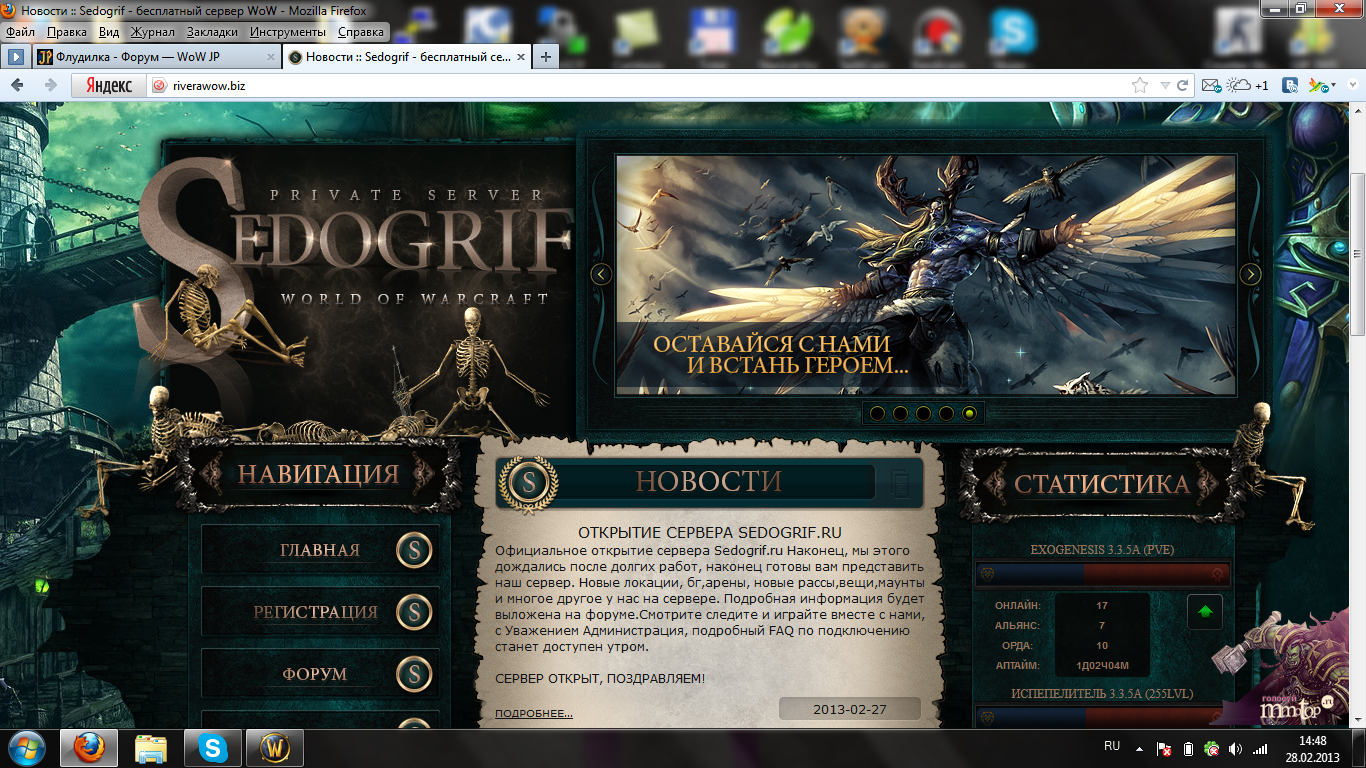The width and height of the screenshot is (1366, 768).
Task: Bookmark this page with the star icon
Action: coord(1140,86)
